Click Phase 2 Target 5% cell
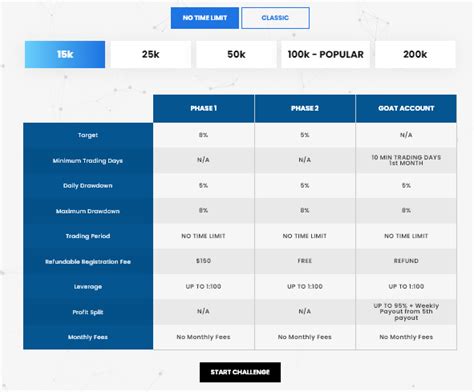This screenshot has height=392, width=474. pos(305,135)
